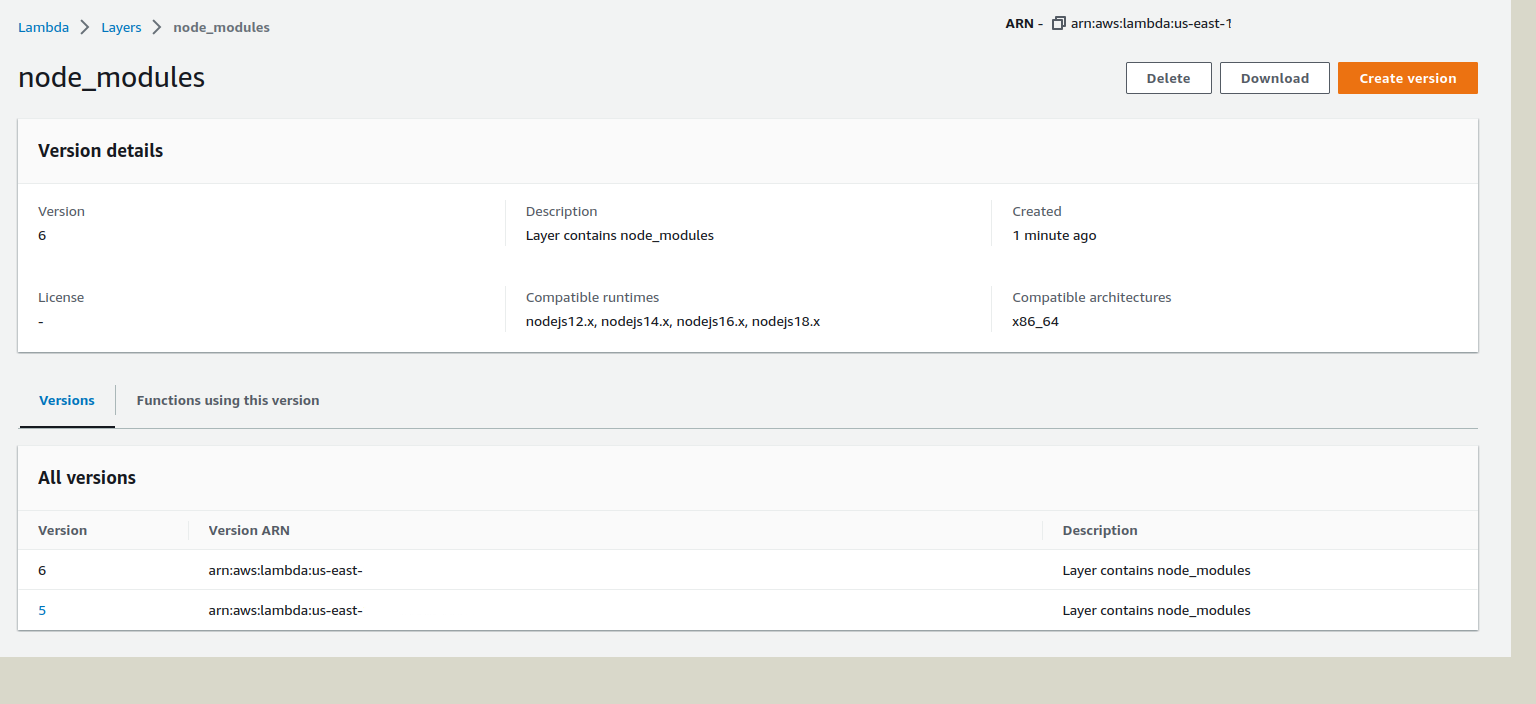Viewport: 1536px width, 704px height.
Task: Click the node_modules page heading
Action: tap(111, 77)
